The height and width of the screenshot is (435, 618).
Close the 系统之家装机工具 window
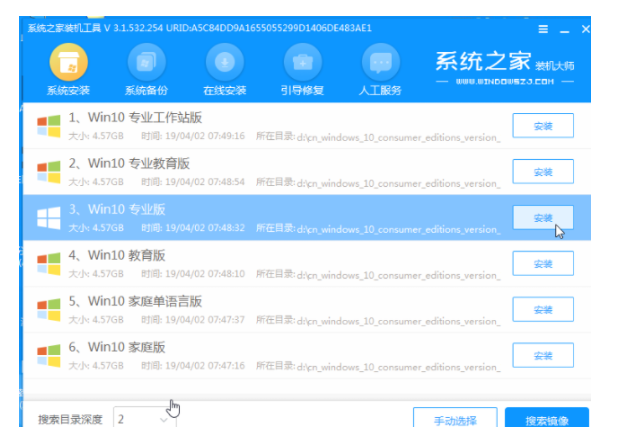[586, 29]
